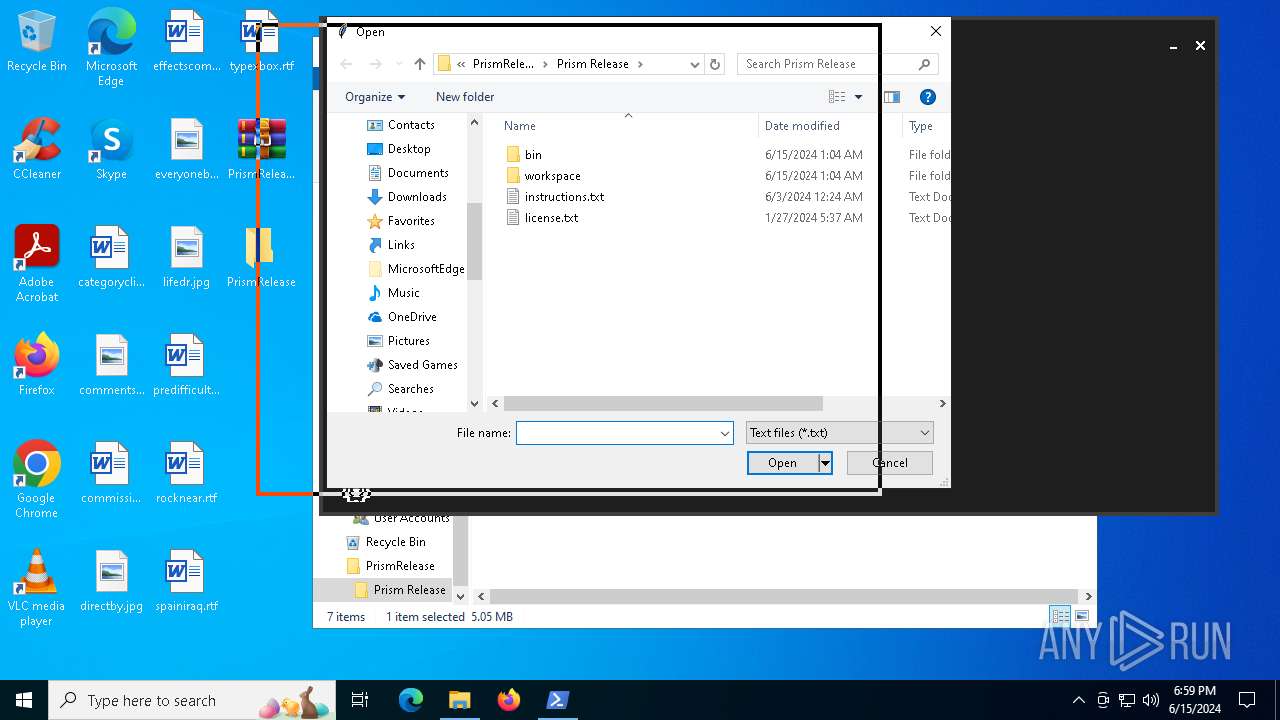
Task: Select predifficult Word document on desktop
Action: (x=186, y=365)
